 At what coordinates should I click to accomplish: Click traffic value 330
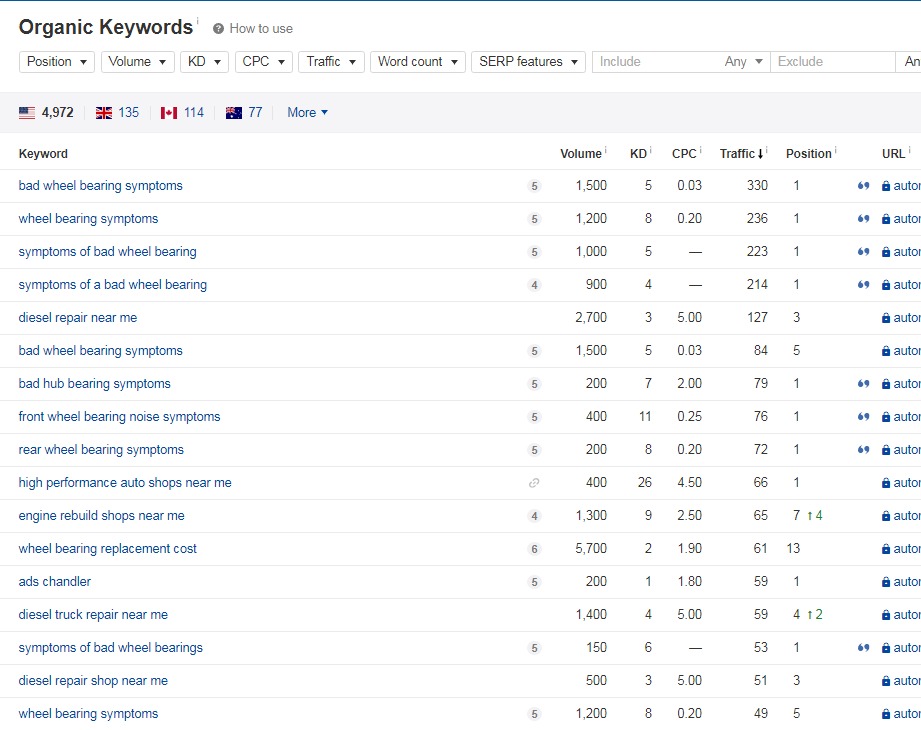click(x=757, y=186)
